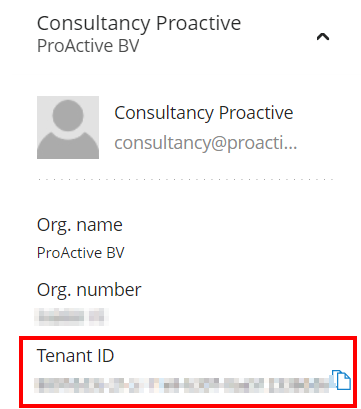The image size is (361, 409).
Task: Select the Org. name label
Action: point(80,225)
